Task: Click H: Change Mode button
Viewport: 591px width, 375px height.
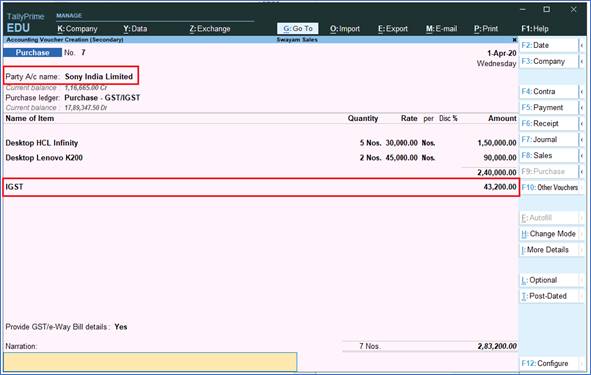Action: coord(549,234)
